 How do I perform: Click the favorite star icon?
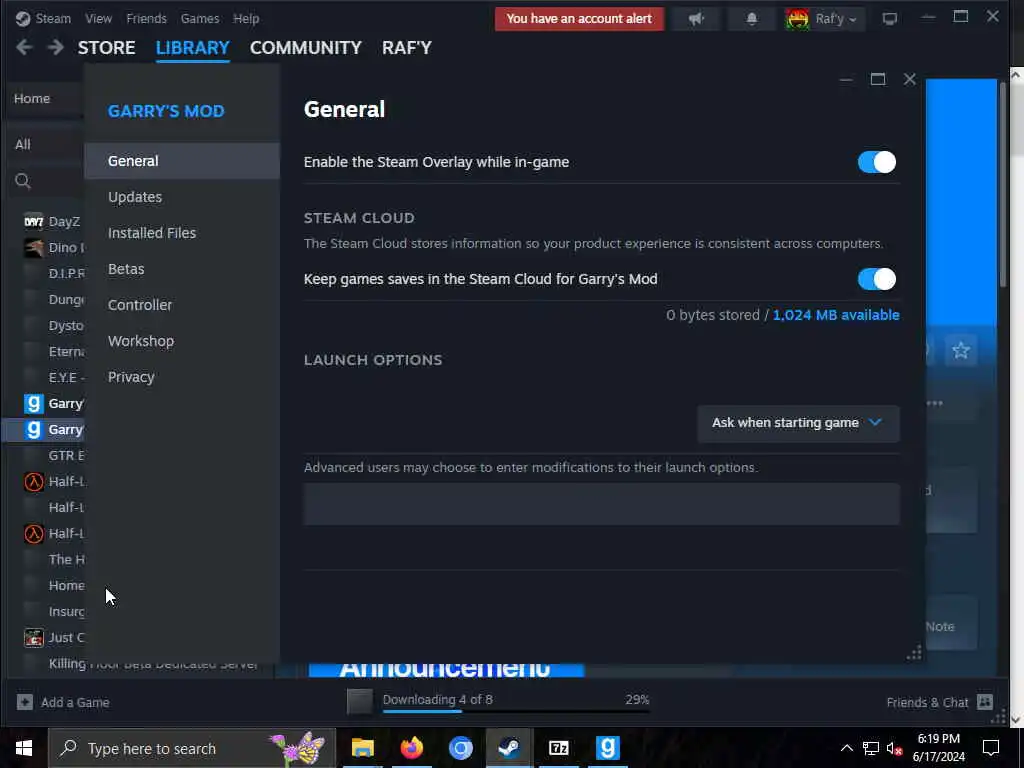[x=961, y=351]
